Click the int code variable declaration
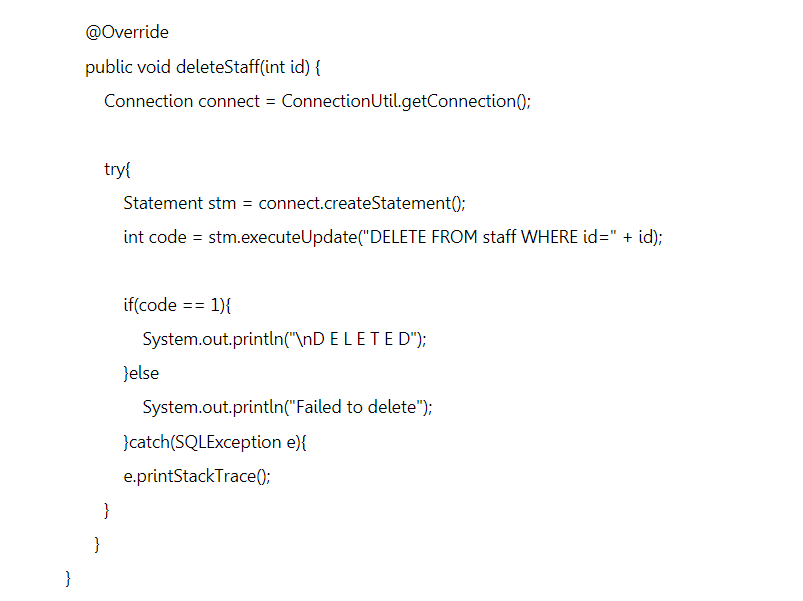 155,238
